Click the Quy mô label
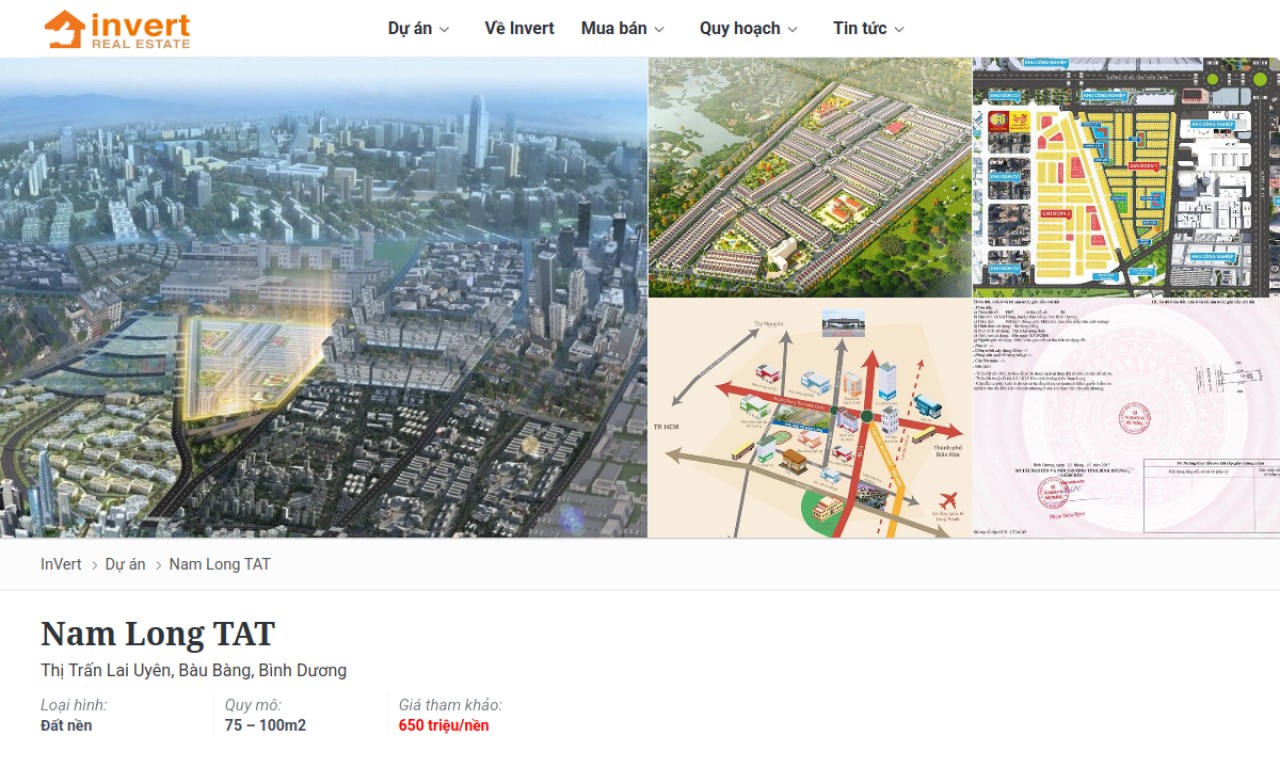This screenshot has height=768, width=1280. tap(253, 705)
